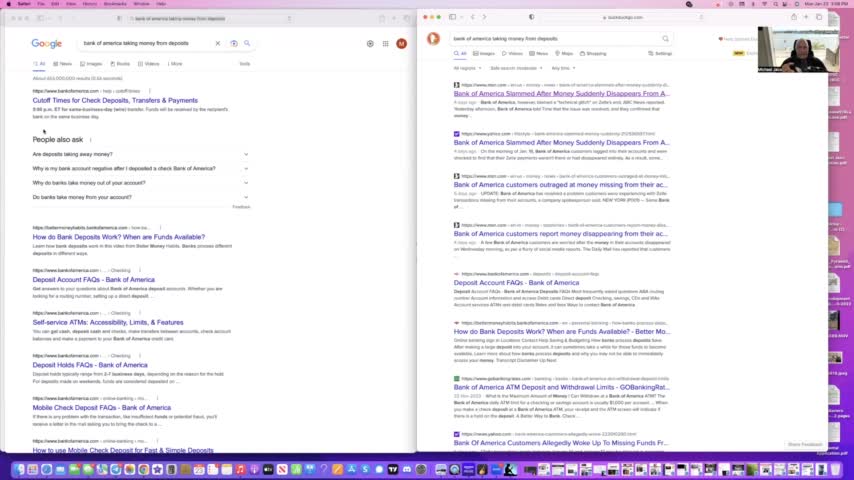The width and height of the screenshot is (854, 480).
Task: Expand 'Why is my bank account negative' question
Action: 141,168
